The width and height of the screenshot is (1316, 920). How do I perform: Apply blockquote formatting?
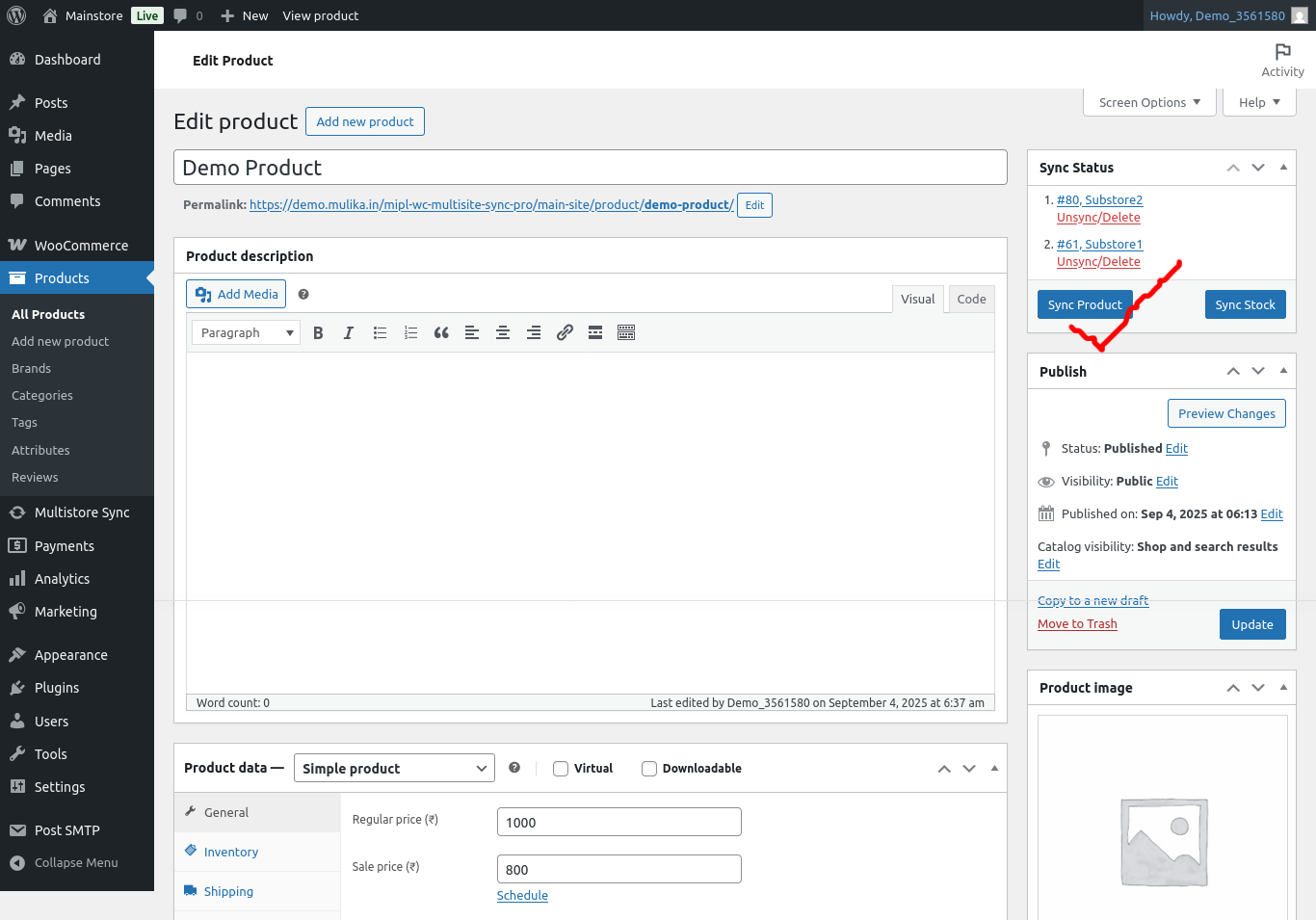point(441,332)
